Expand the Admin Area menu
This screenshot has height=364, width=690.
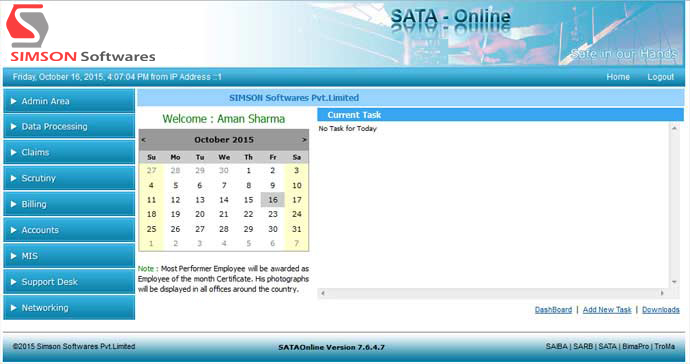click(x=69, y=101)
